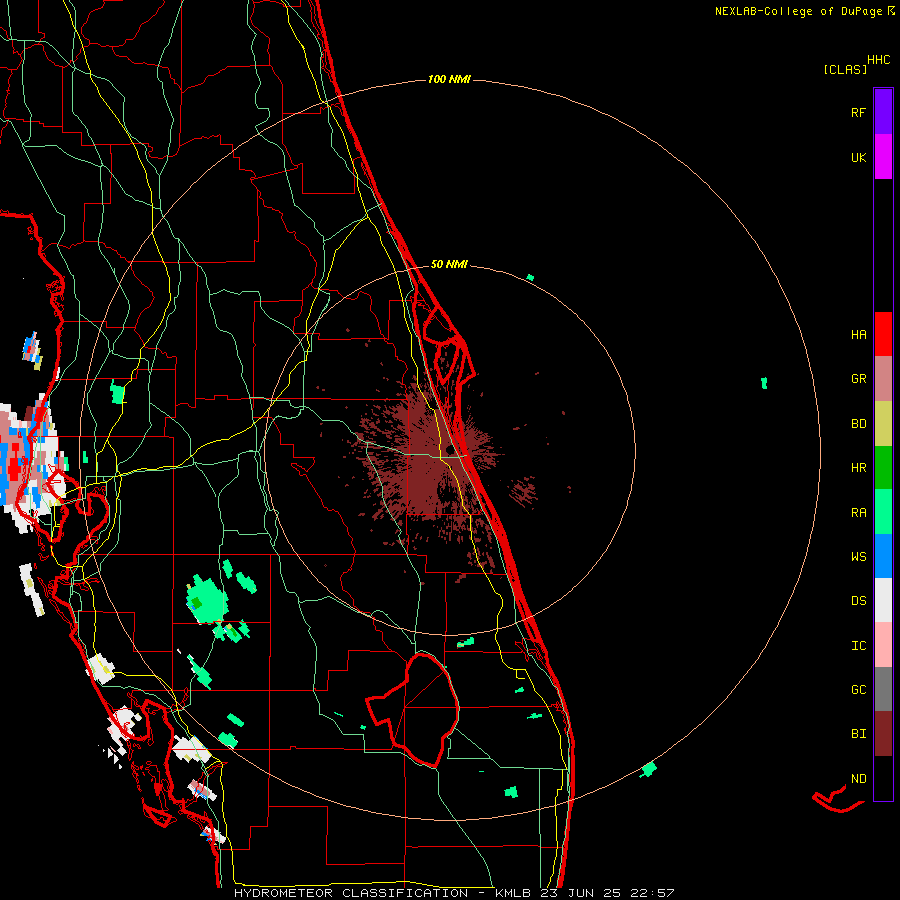Click the "50 NMI" range ring label
Viewport: 900px width, 900px height.
point(449,264)
